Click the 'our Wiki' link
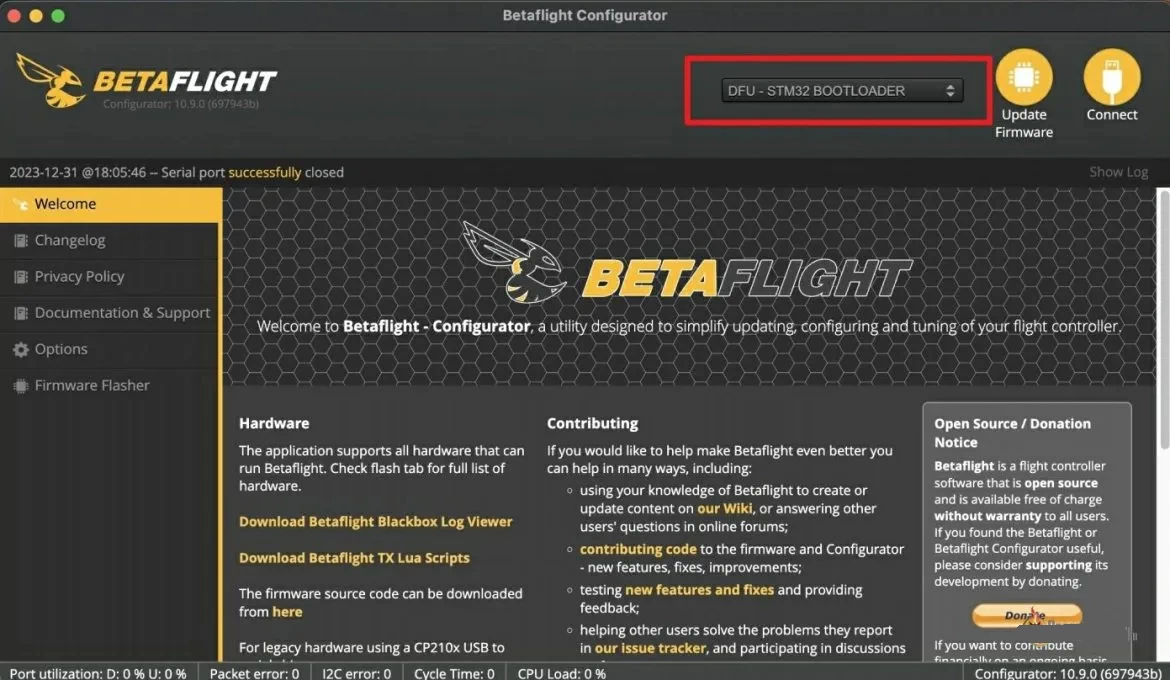 click(725, 508)
